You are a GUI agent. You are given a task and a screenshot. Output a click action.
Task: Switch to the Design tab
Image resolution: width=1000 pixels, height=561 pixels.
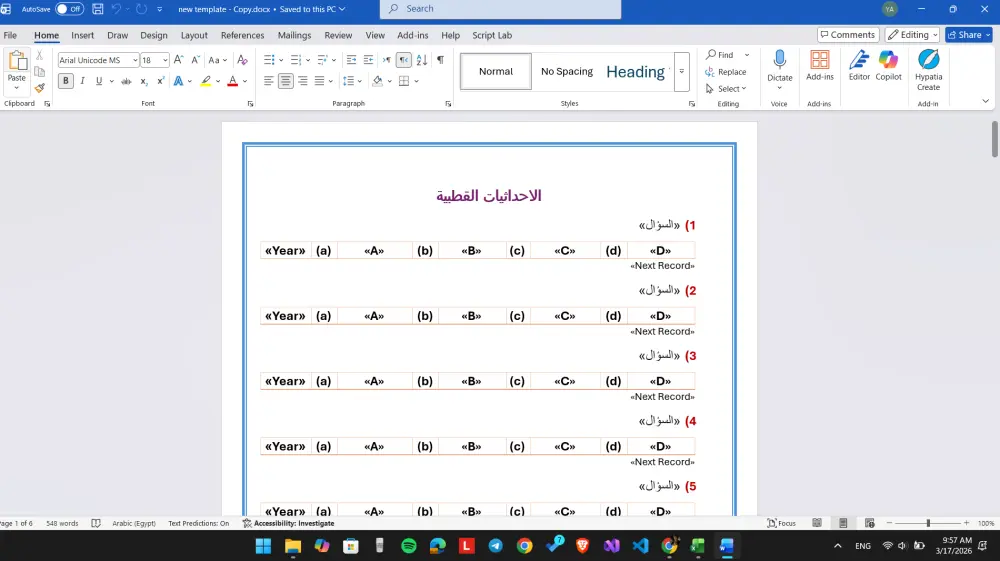tap(154, 35)
